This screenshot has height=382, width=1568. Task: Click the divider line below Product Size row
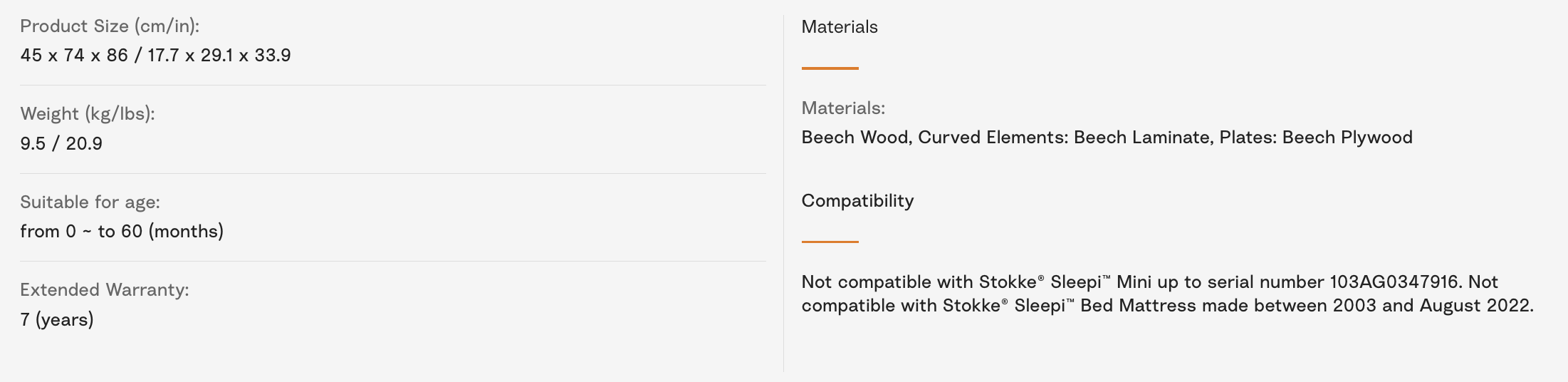[393, 86]
